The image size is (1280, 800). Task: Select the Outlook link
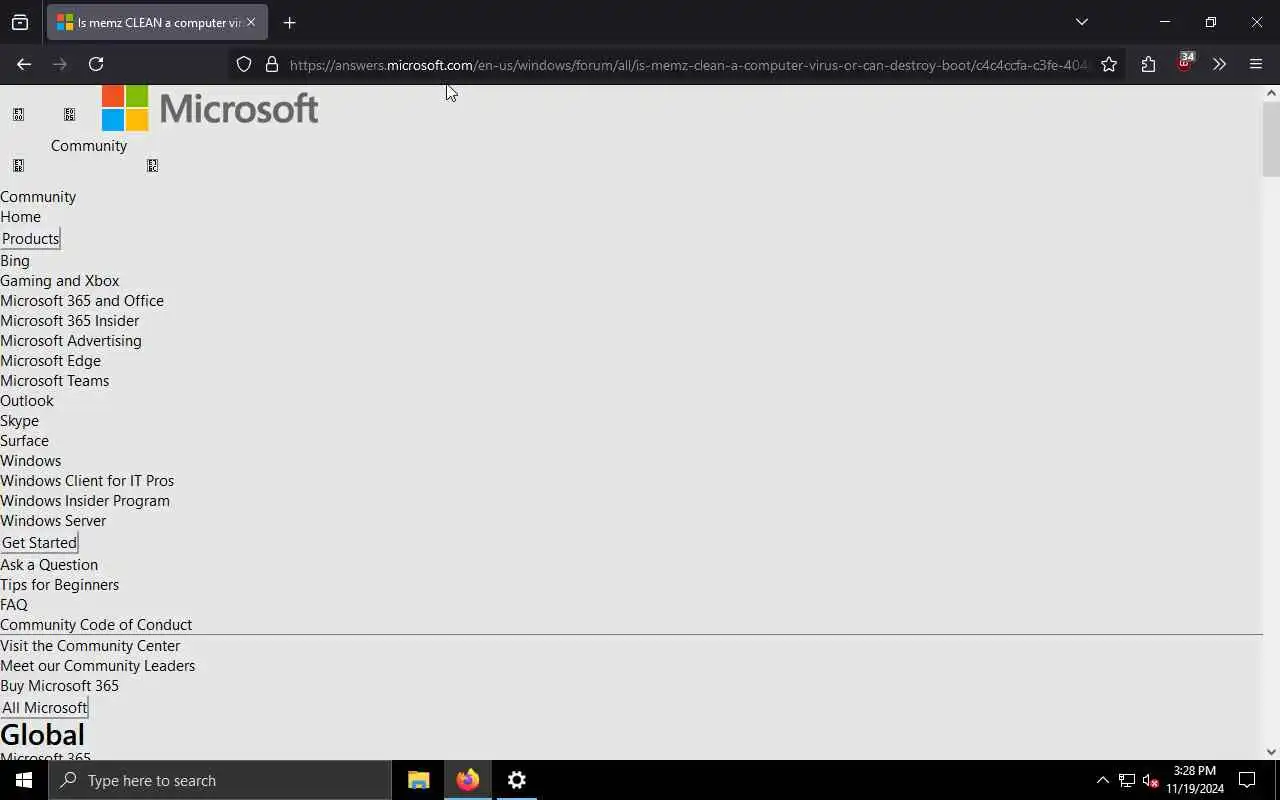(27, 401)
